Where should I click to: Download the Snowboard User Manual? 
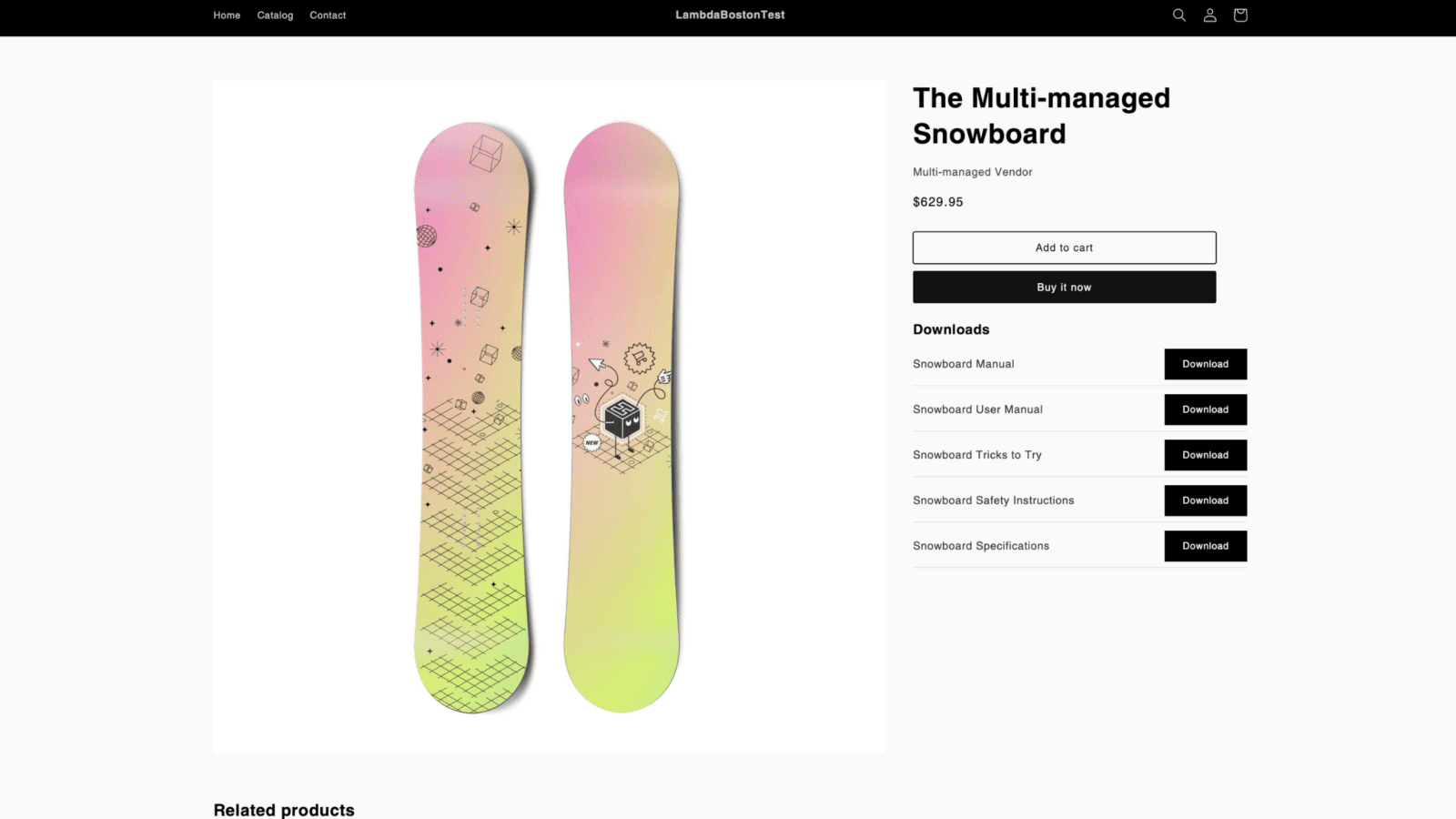point(1205,409)
